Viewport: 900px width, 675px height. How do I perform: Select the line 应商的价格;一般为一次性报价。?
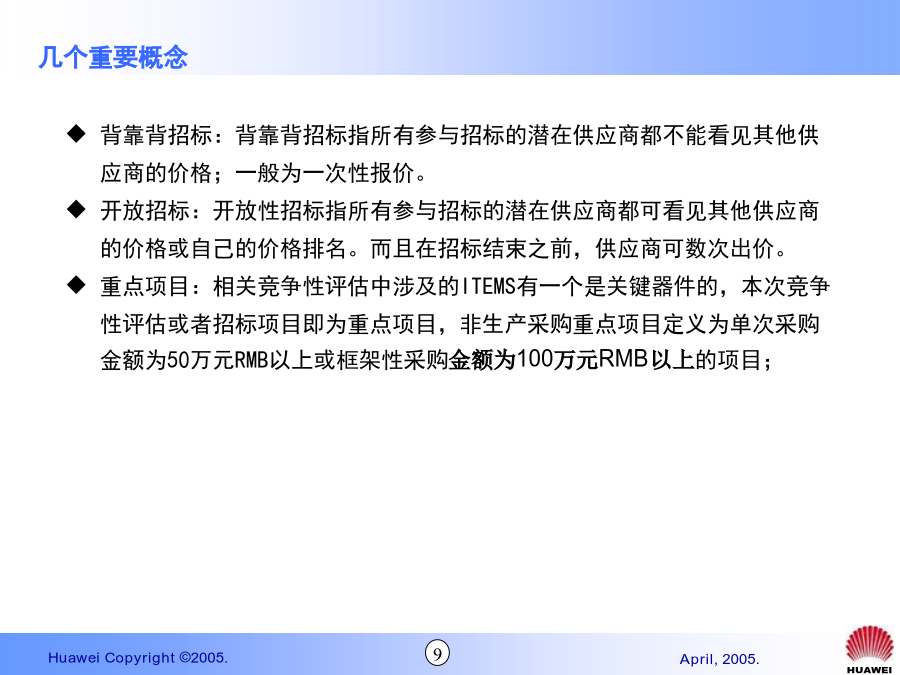point(263,173)
